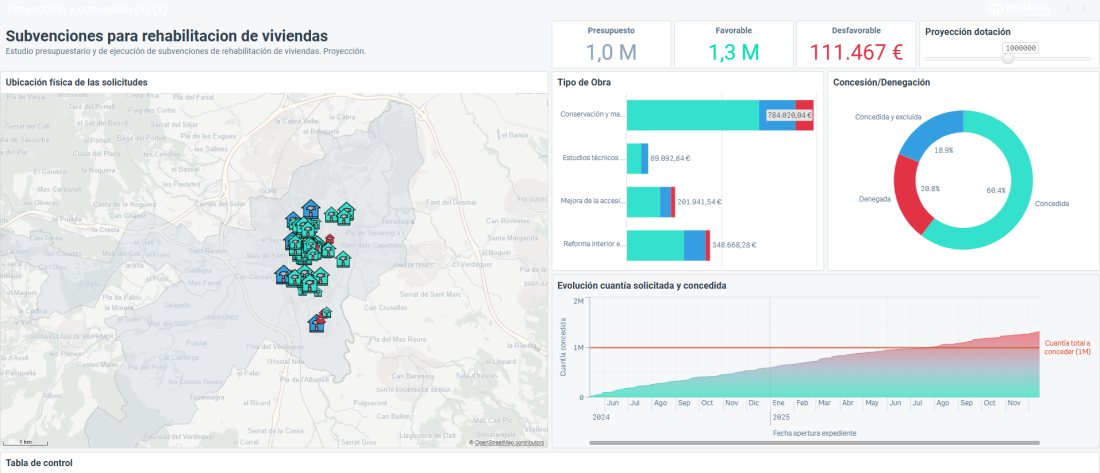Move the Proyección dotación slider handle
Image resolution: width=1100 pixels, height=473 pixels.
coord(1008,59)
